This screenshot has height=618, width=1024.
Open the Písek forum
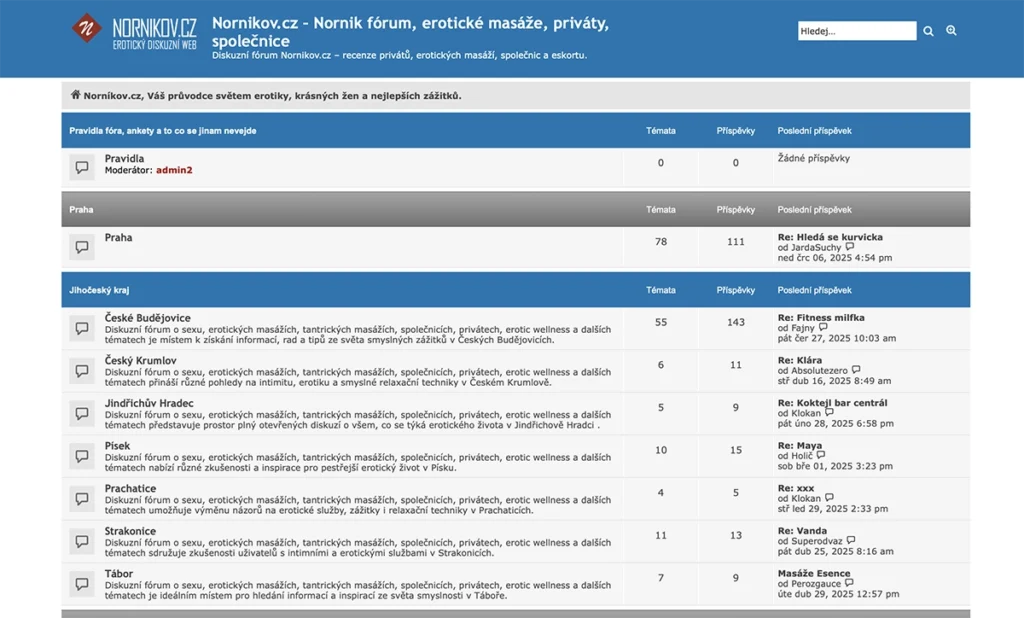click(117, 446)
